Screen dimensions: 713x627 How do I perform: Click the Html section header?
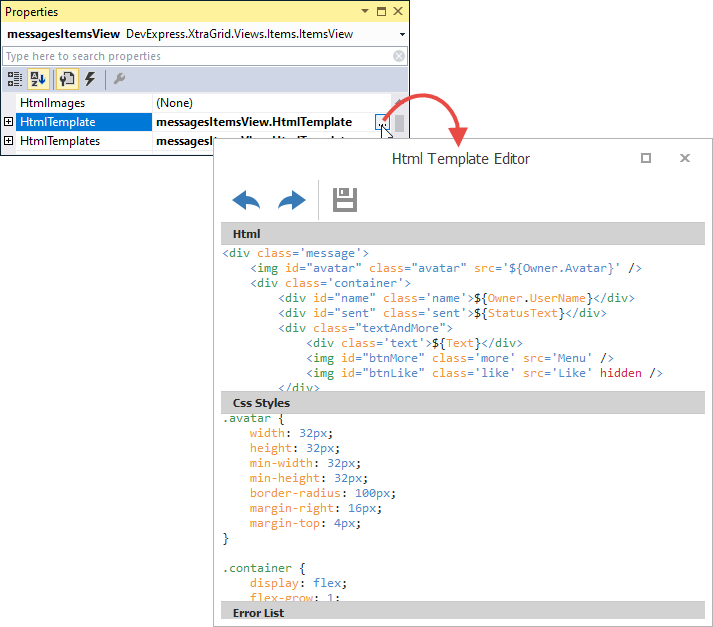click(x=463, y=234)
